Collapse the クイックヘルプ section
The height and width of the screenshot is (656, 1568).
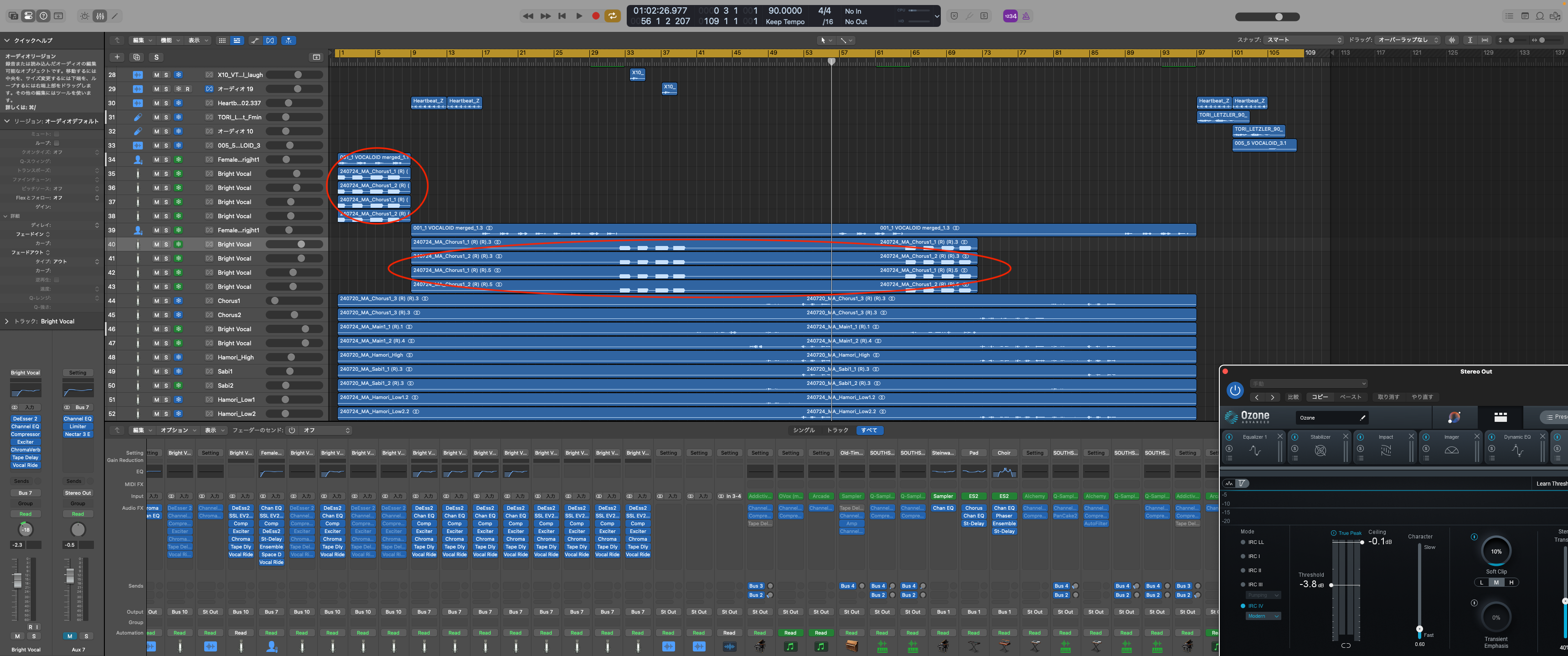(x=7, y=40)
